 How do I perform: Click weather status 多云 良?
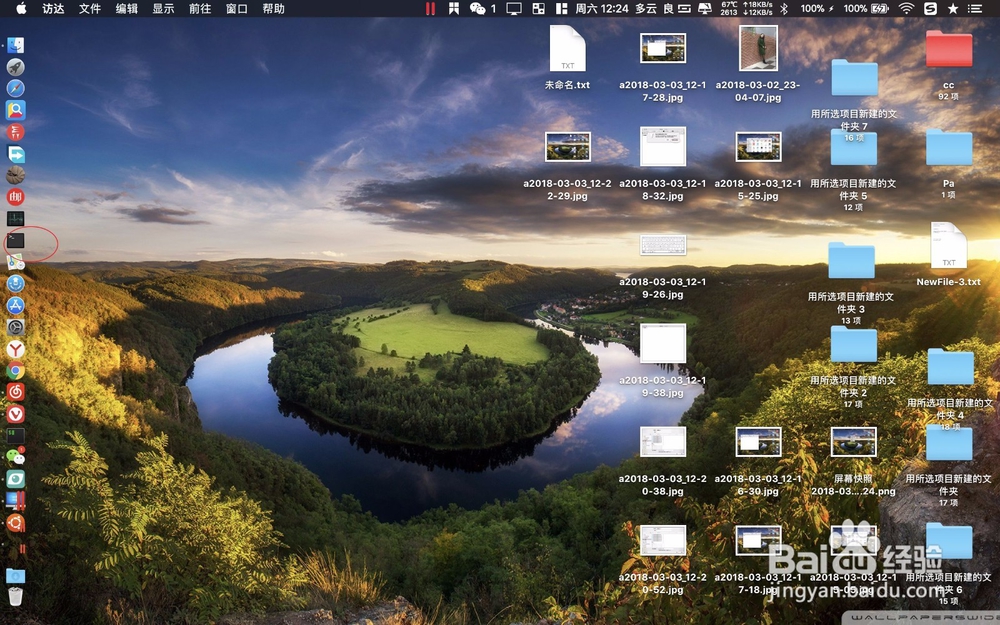click(x=654, y=8)
